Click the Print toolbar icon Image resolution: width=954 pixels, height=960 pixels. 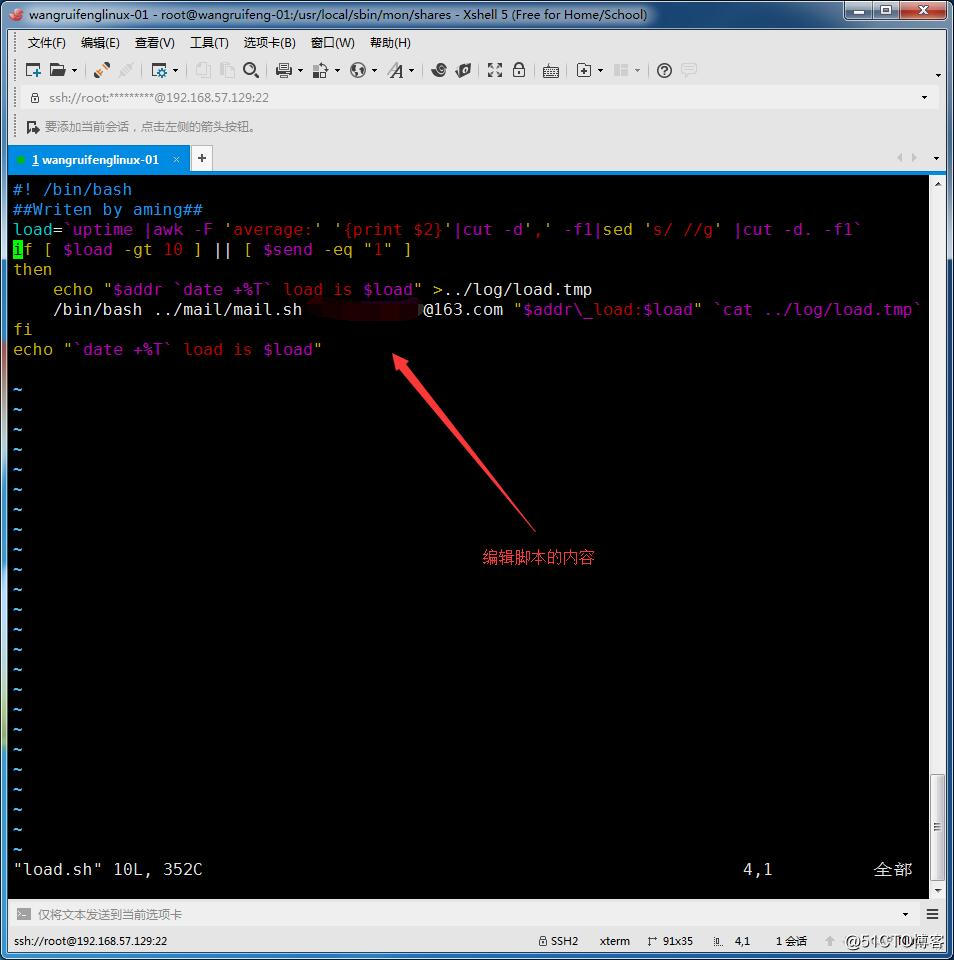(x=284, y=70)
